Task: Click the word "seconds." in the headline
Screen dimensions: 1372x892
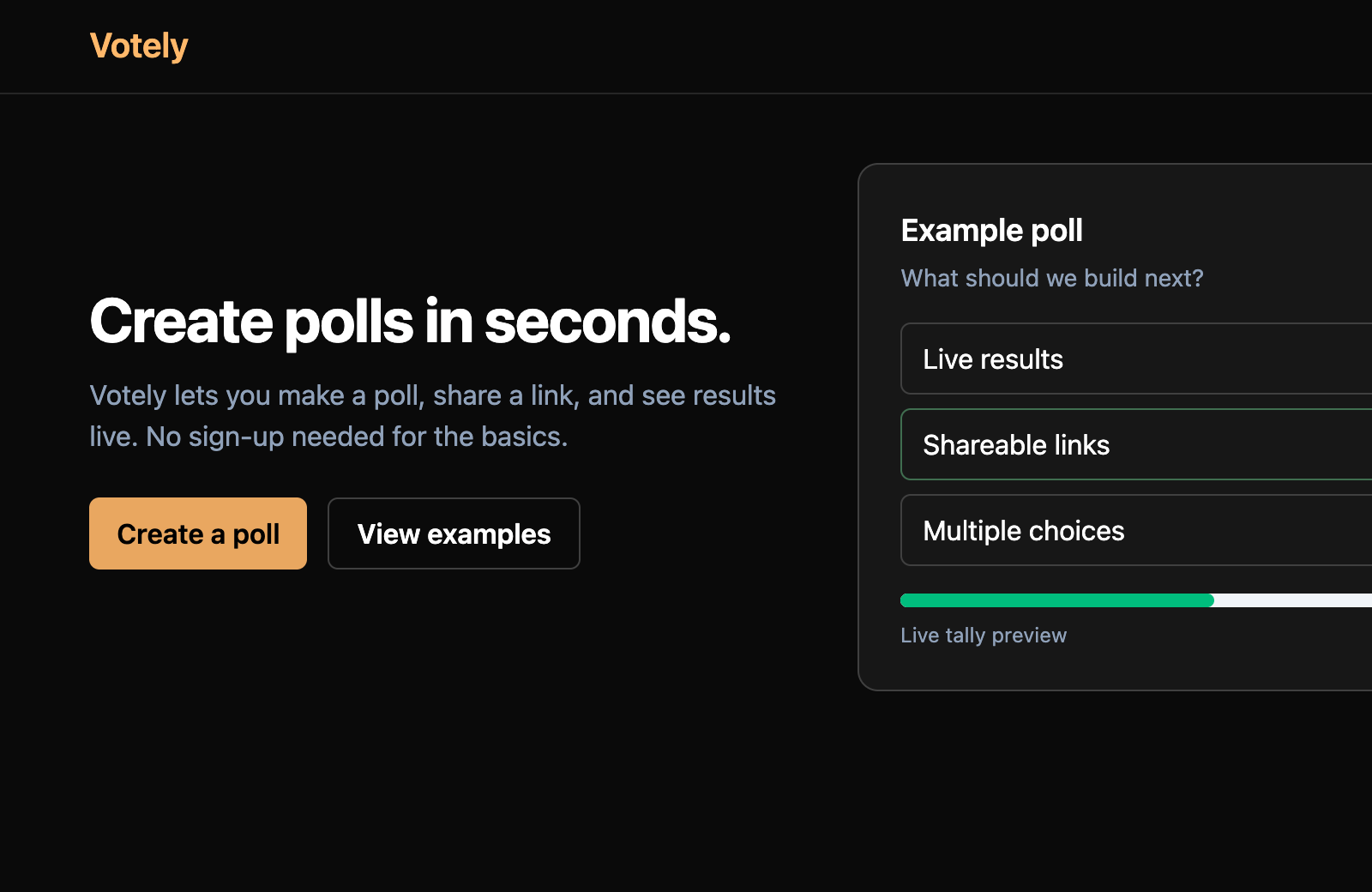Action: (x=607, y=322)
